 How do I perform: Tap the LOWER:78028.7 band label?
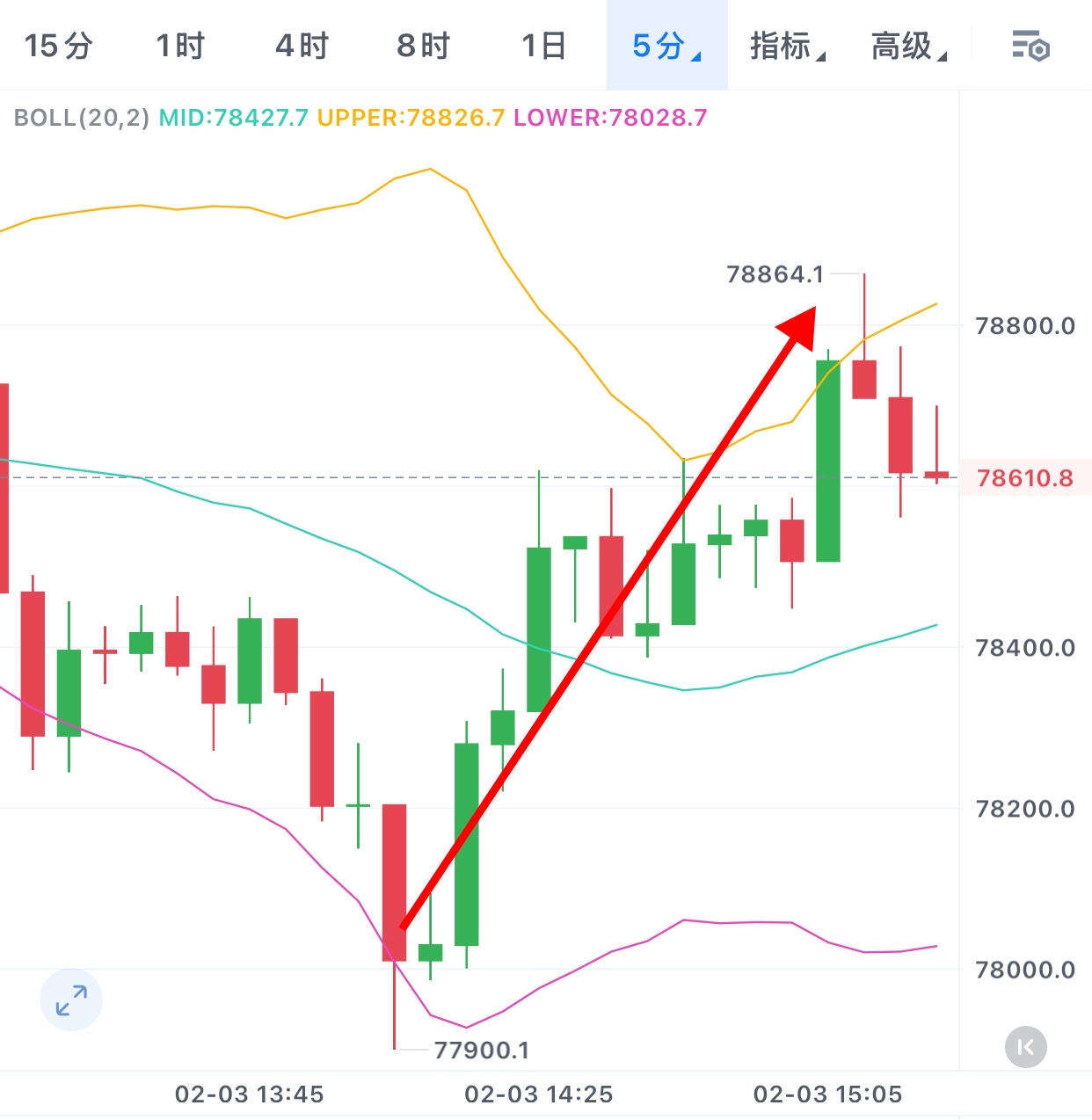tap(610, 118)
